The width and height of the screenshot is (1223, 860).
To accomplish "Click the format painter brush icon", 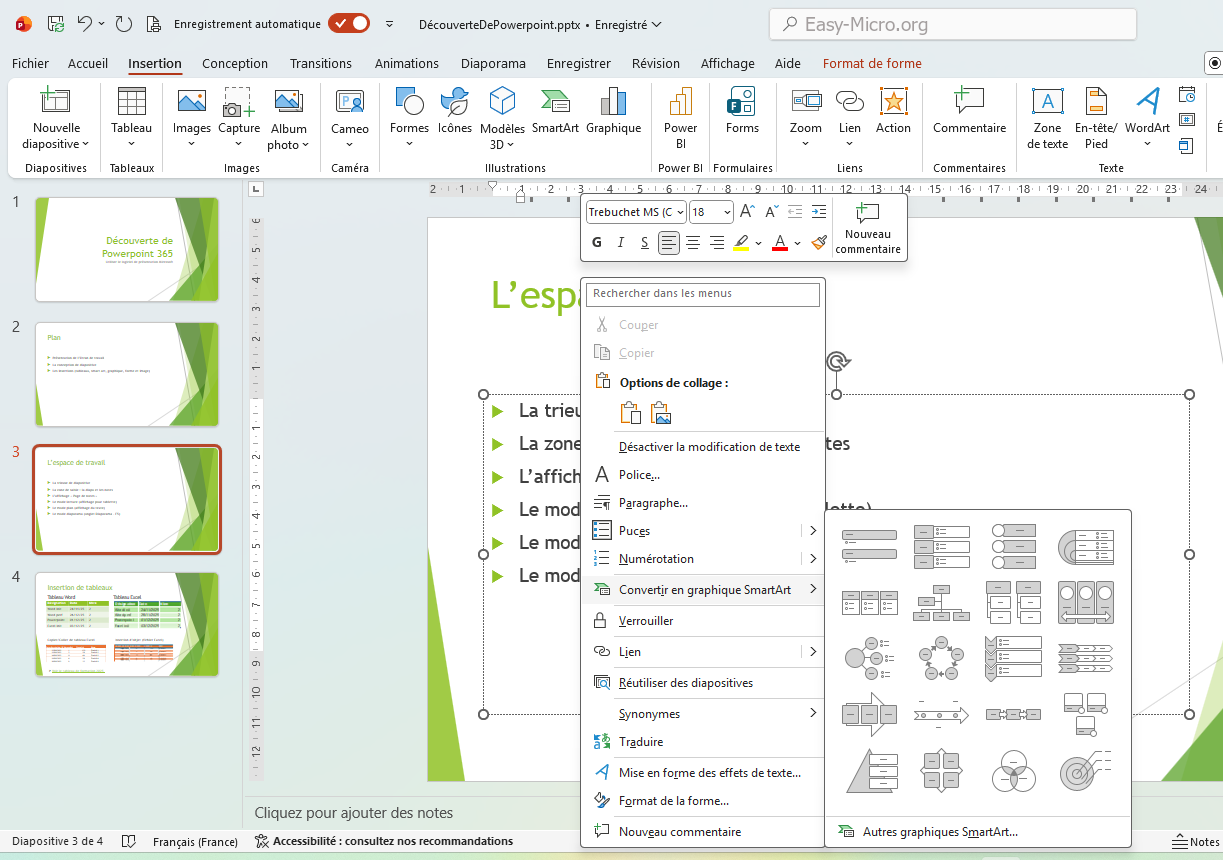I will [819, 242].
